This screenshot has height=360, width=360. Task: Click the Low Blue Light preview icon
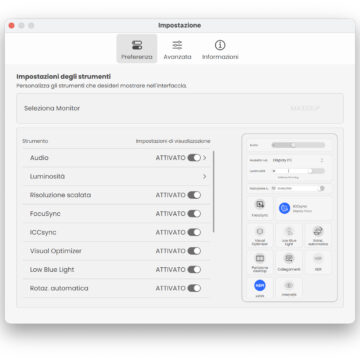click(289, 231)
